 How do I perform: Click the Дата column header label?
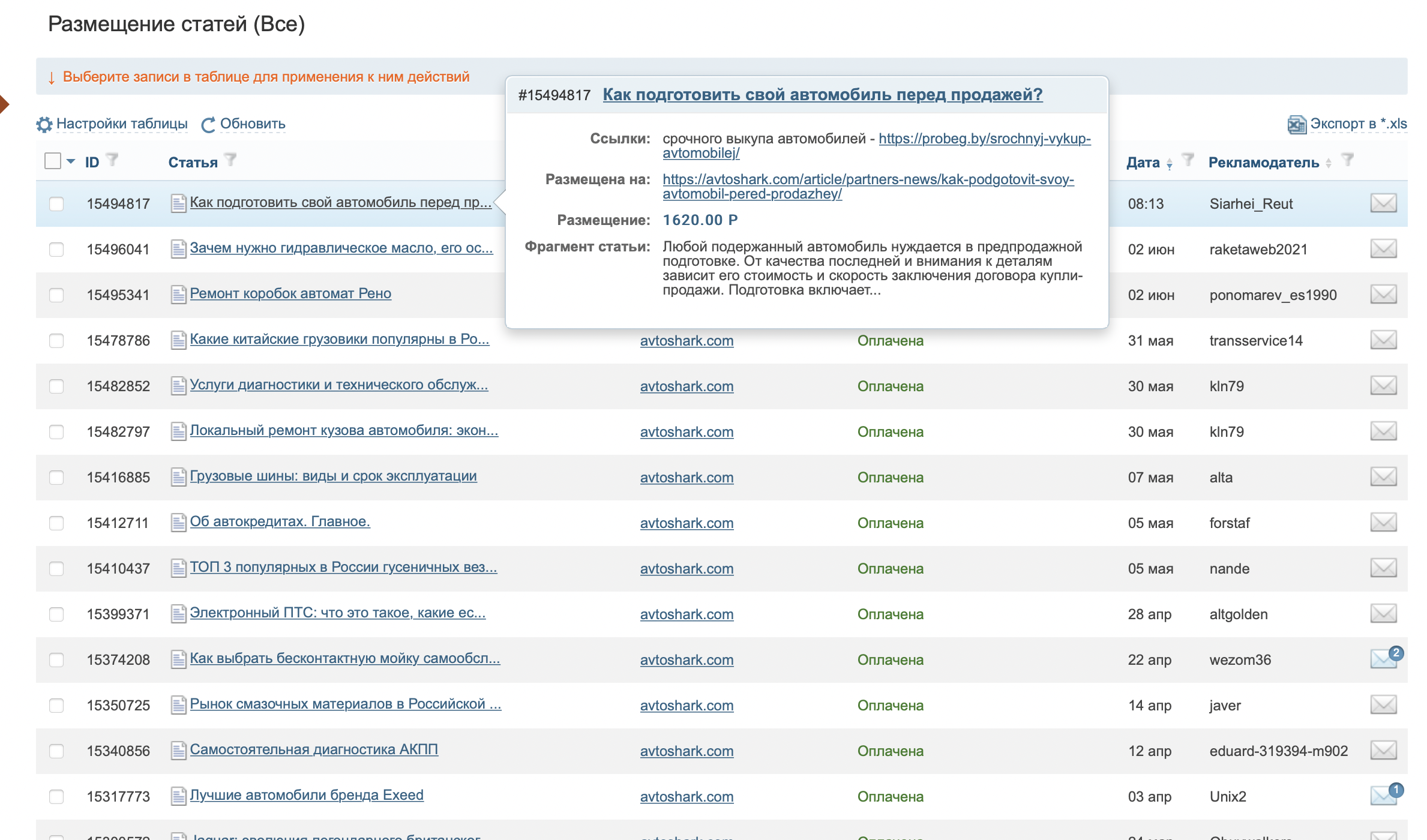tap(1143, 163)
